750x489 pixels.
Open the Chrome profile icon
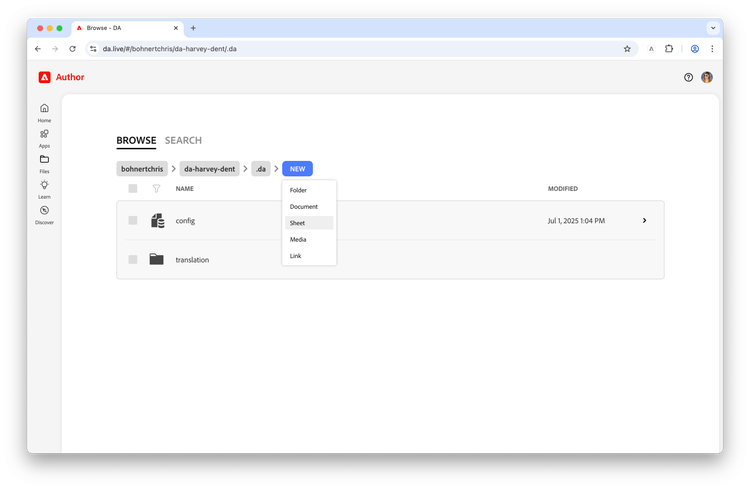tap(695, 49)
